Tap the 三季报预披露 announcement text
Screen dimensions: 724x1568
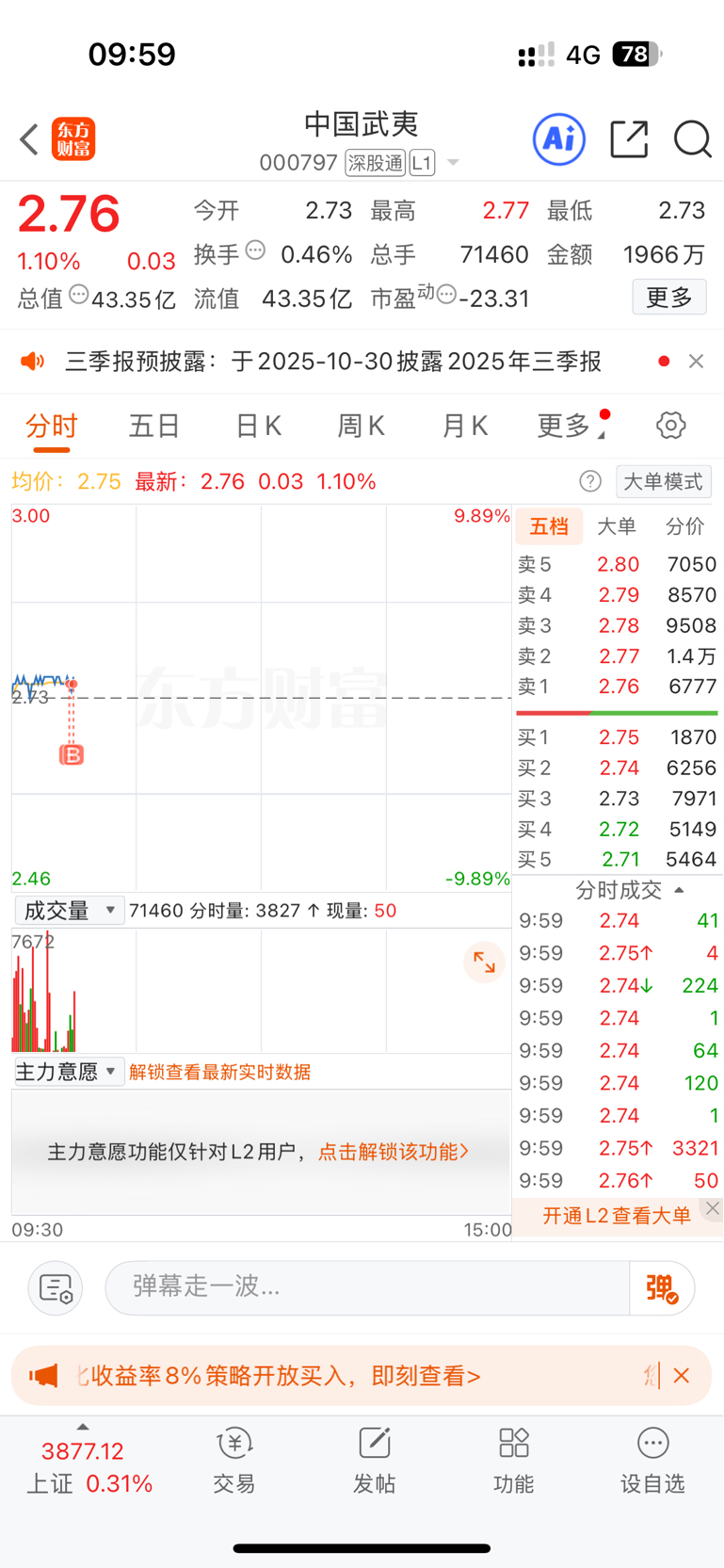point(333,362)
